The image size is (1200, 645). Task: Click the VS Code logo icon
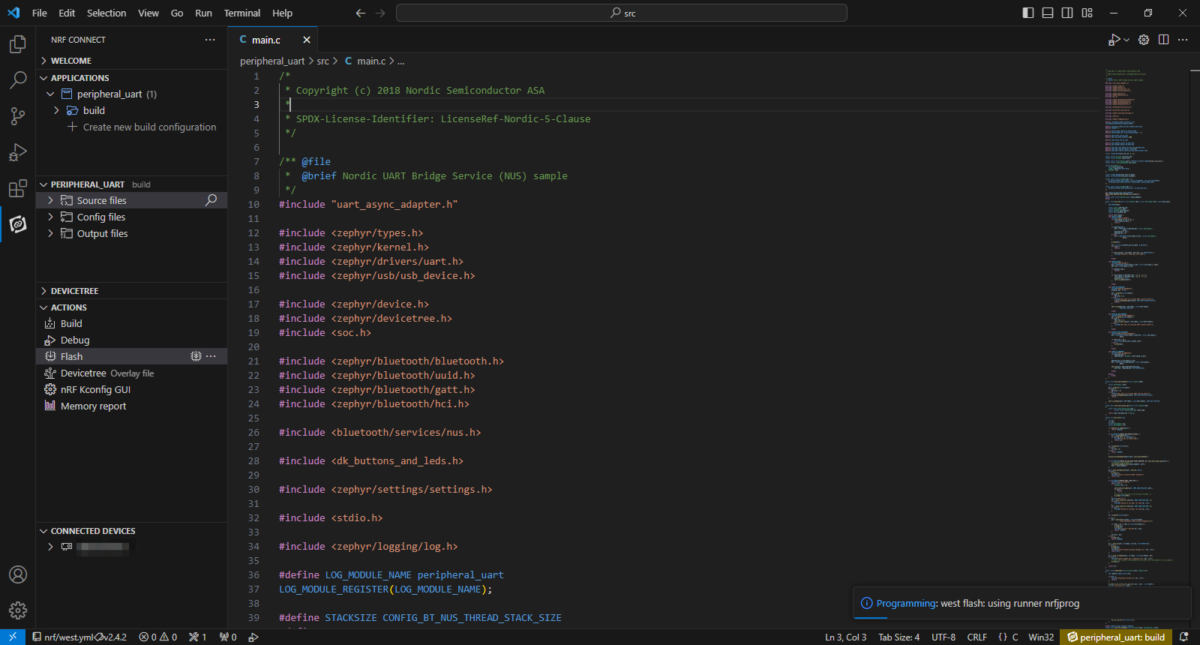coord(14,13)
